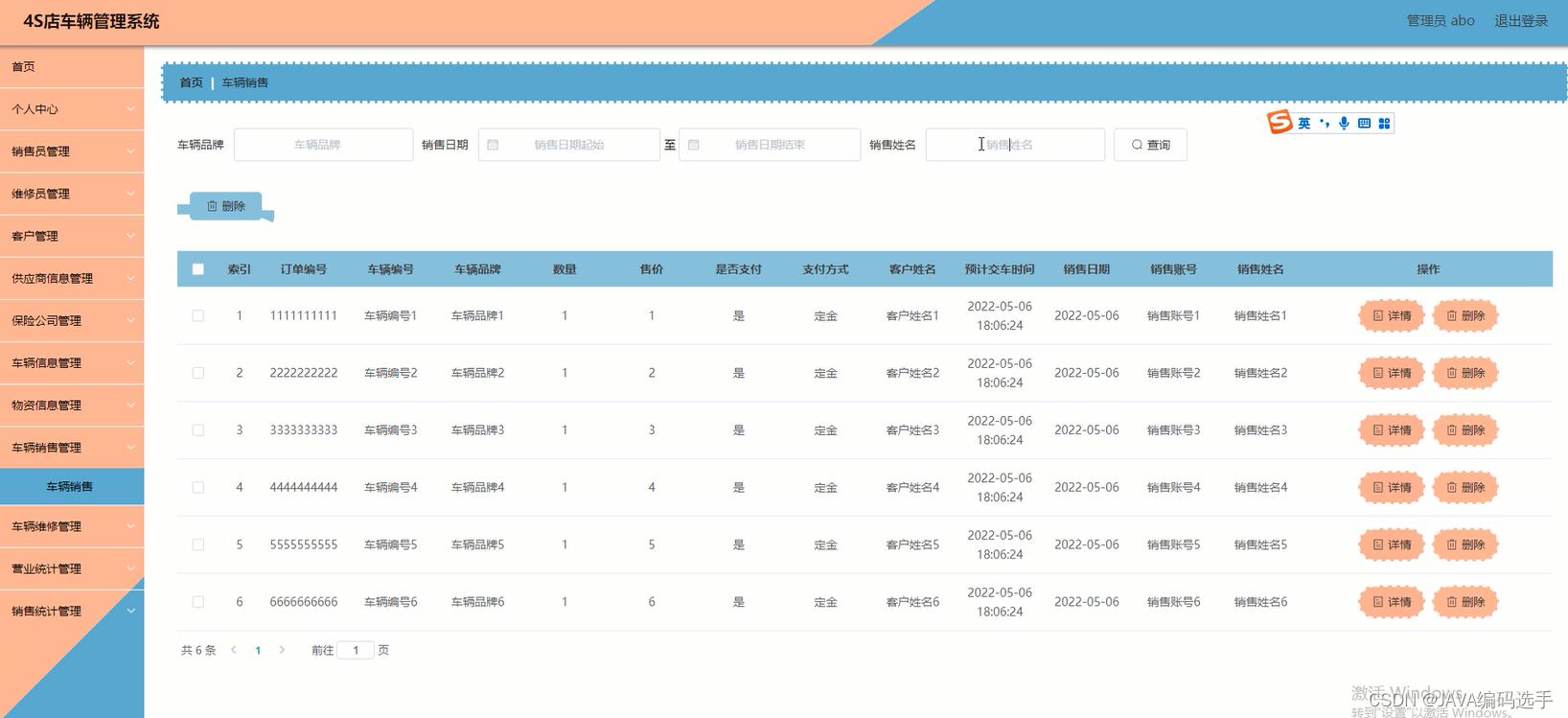Click the Sogou microphone voice input icon

tap(1345, 124)
